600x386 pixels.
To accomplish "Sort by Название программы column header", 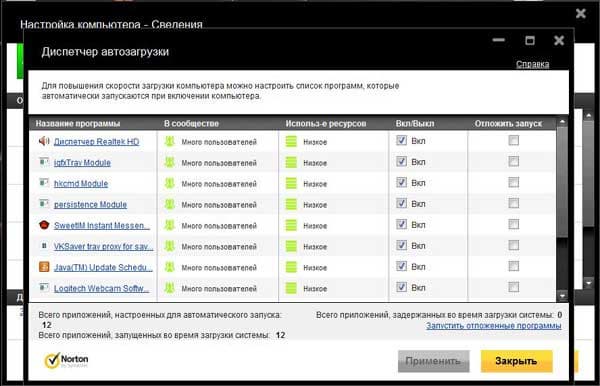I will (78, 124).
